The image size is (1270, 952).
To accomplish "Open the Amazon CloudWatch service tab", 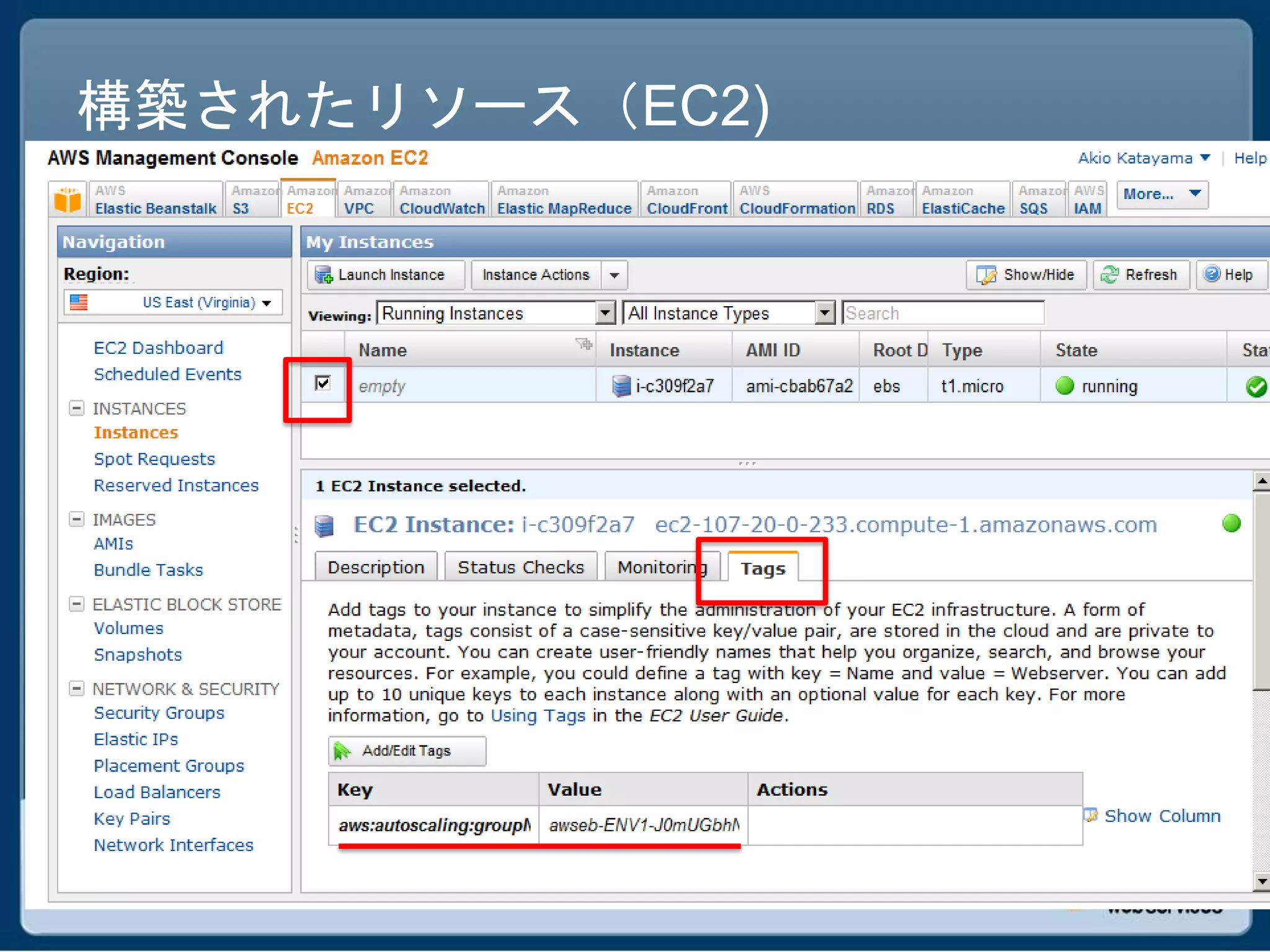I will pyautogui.click(x=442, y=200).
